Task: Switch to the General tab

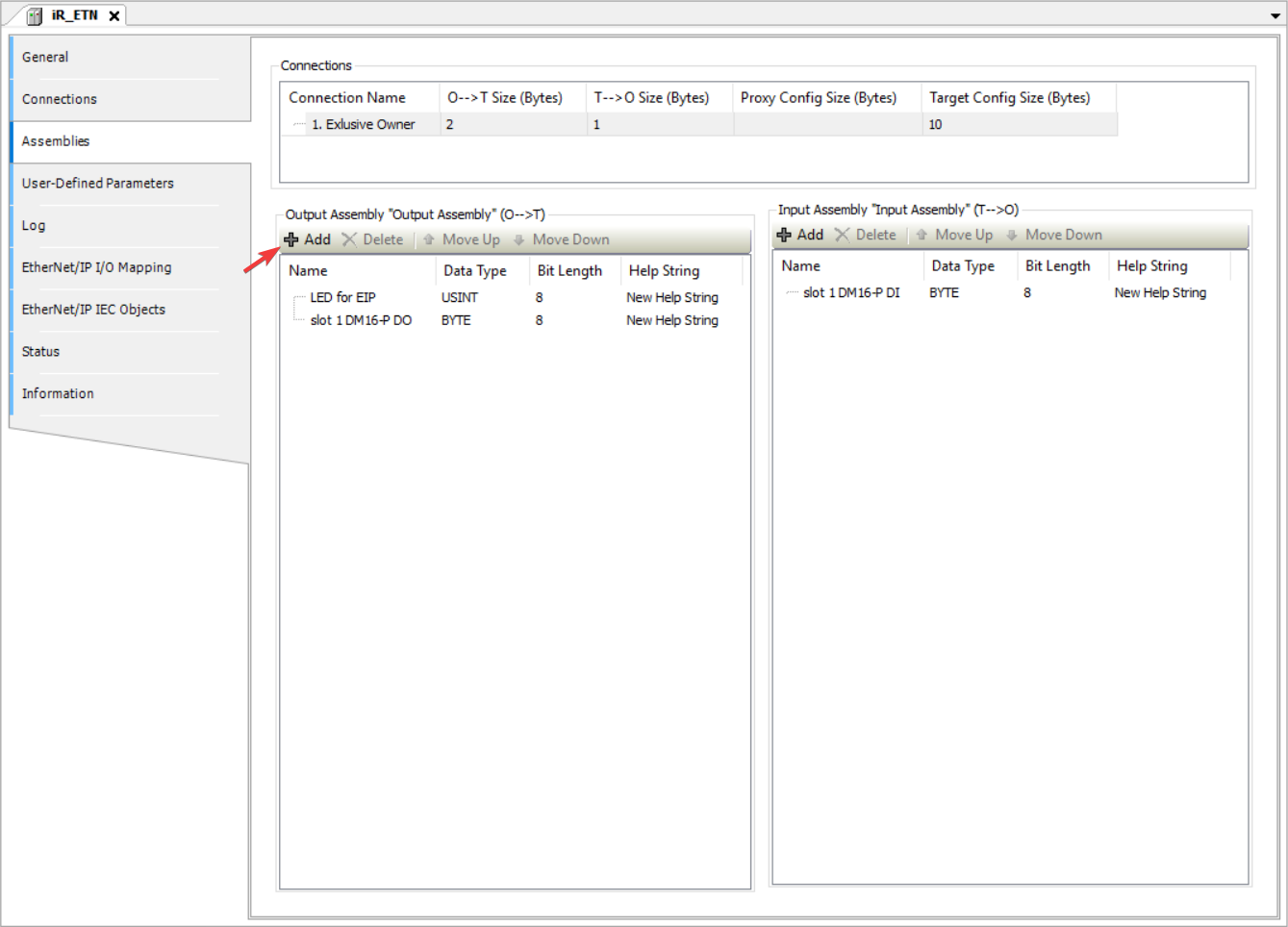Action: pyautogui.click(x=45, y=57)
